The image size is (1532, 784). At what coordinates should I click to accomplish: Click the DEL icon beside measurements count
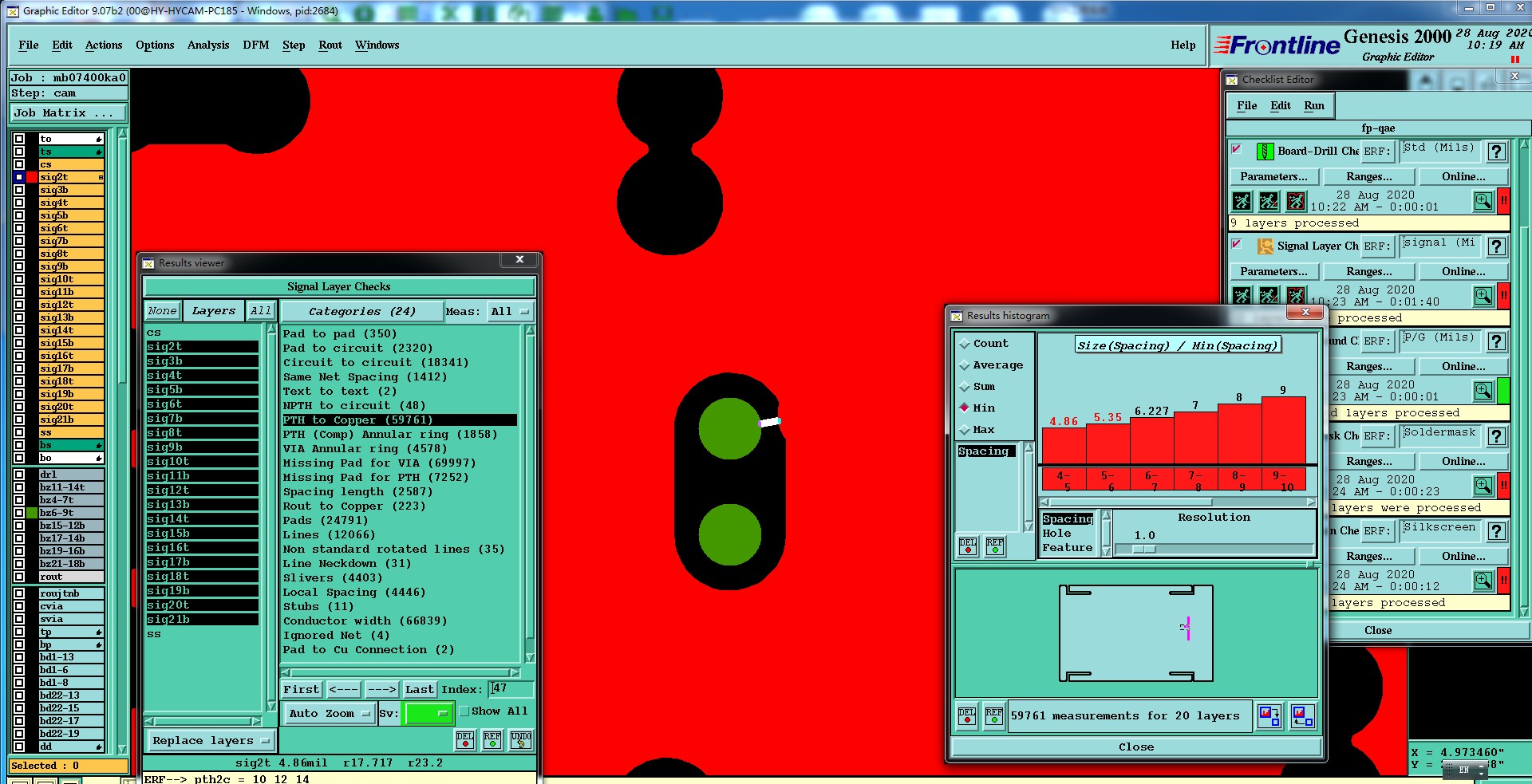tap(967, 716)
